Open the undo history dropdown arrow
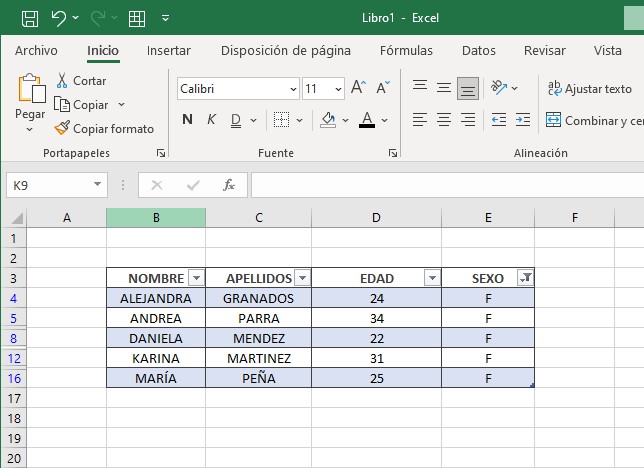Screen dimensions: 644x468 (x=75, y=18)
